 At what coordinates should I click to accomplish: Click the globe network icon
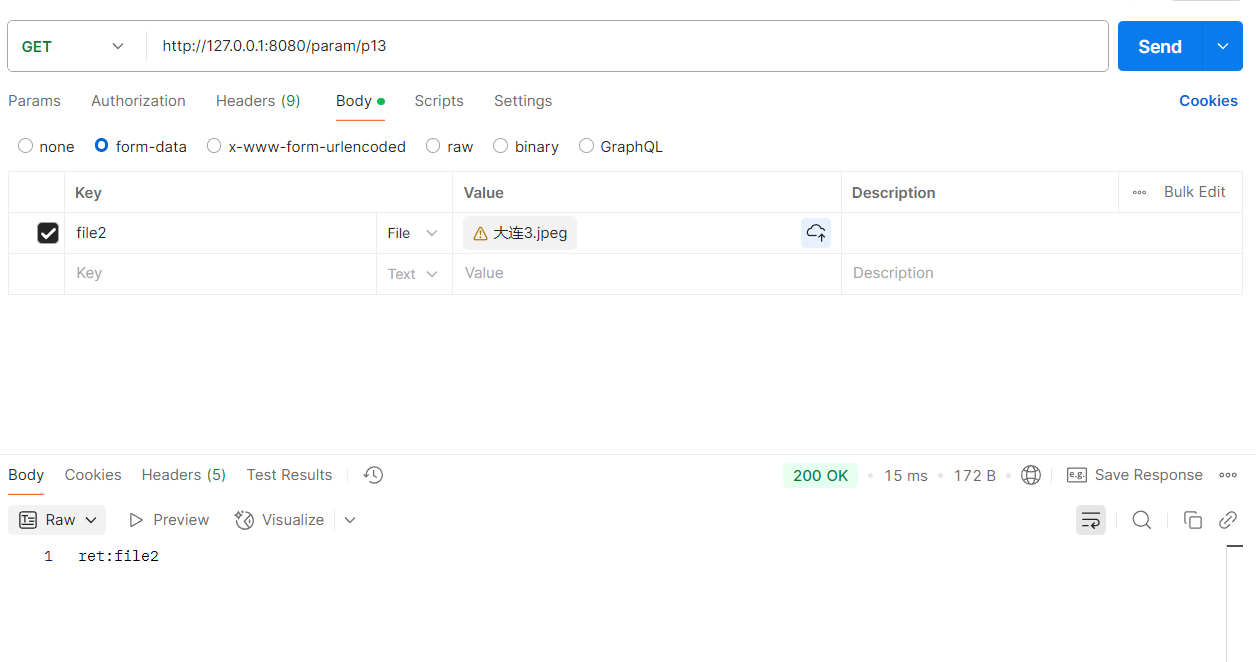[1031, 475]
